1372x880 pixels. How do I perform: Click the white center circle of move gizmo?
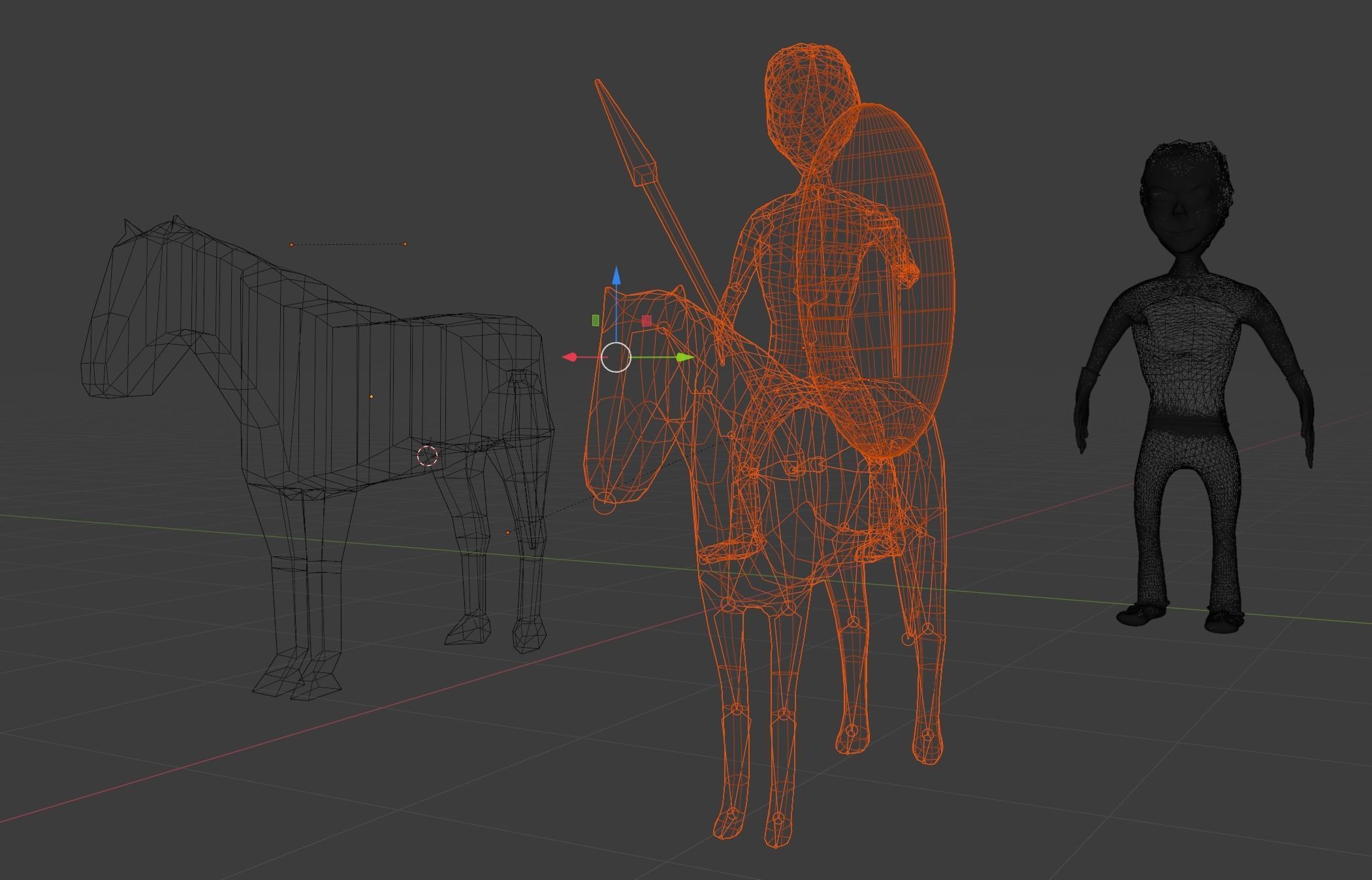coord(616,357)
